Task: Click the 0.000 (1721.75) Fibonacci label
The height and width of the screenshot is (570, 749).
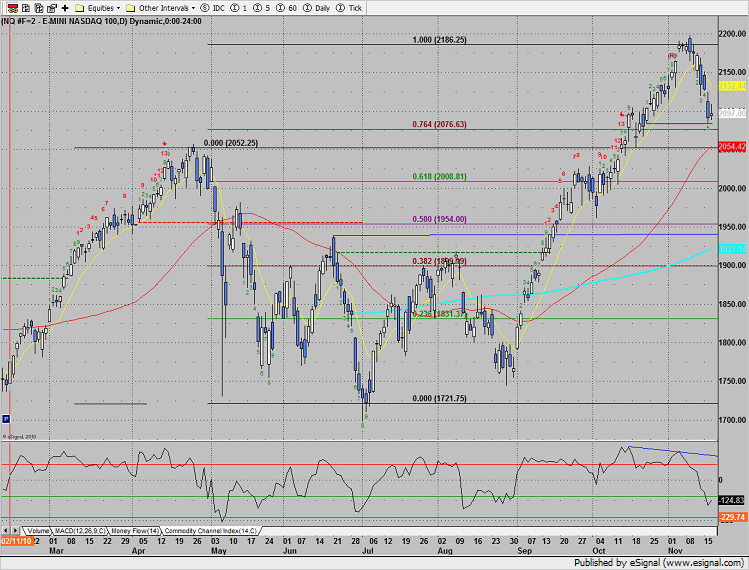Action: pos(439,398)
